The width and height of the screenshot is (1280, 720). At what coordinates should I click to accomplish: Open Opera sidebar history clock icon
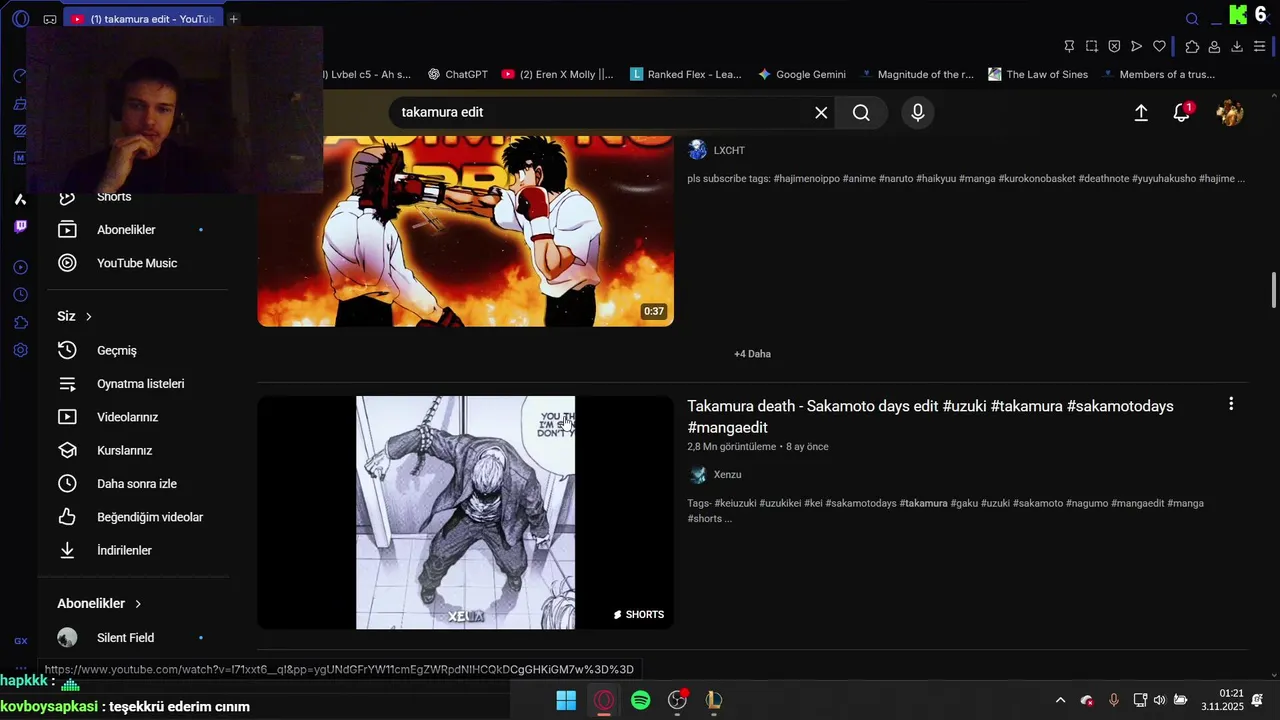click(20, 295)
